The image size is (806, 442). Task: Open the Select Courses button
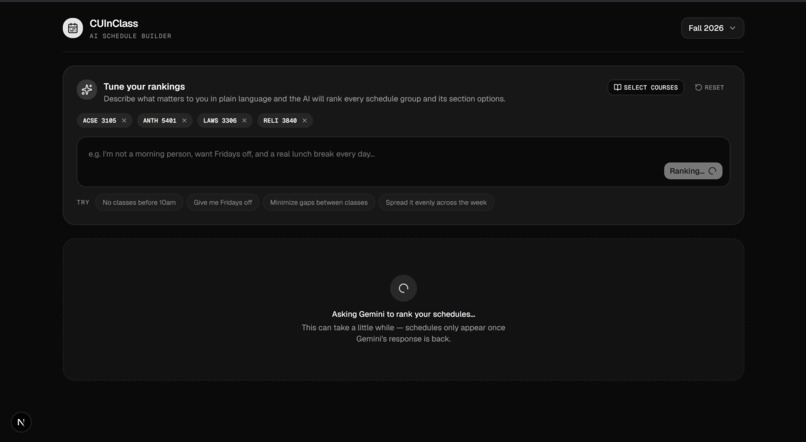pyautogui.click(x=646, y=87)
